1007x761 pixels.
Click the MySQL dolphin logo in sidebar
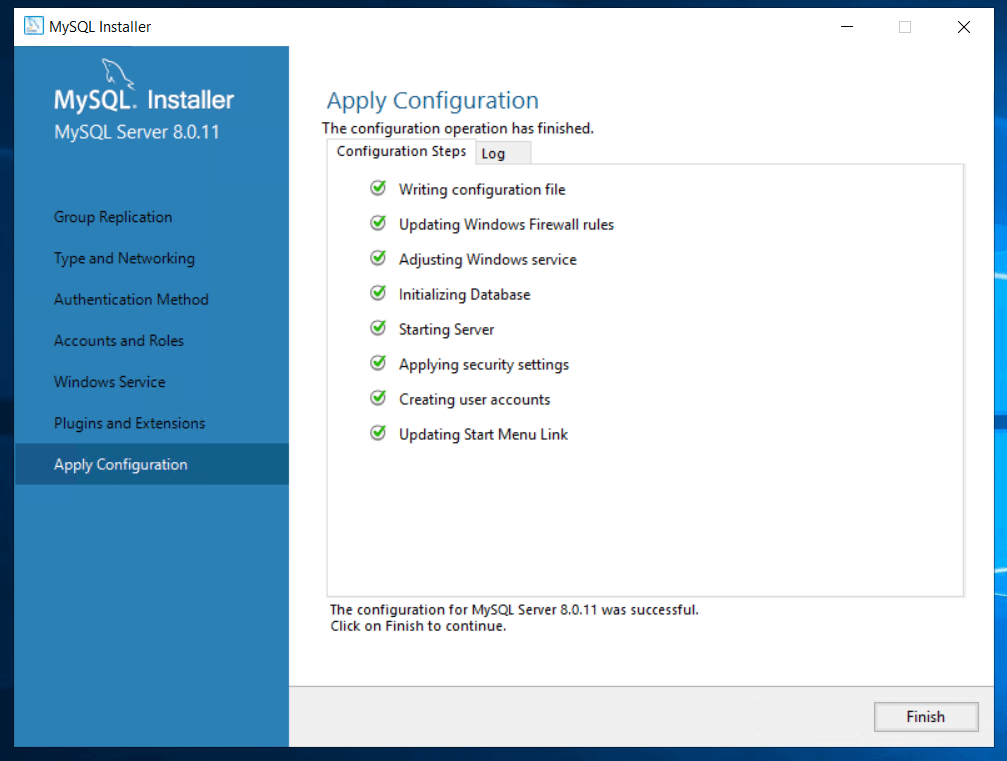117,74
